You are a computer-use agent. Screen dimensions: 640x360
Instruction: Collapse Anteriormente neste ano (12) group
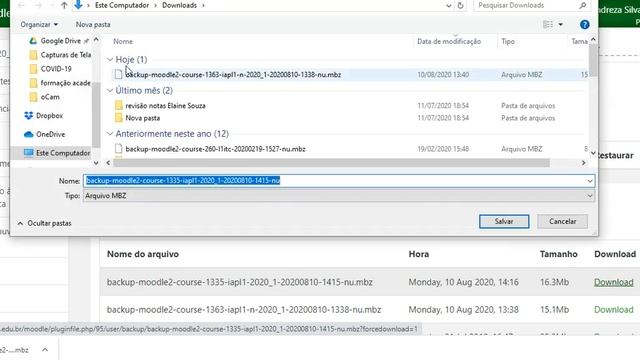tap(110, 133)
